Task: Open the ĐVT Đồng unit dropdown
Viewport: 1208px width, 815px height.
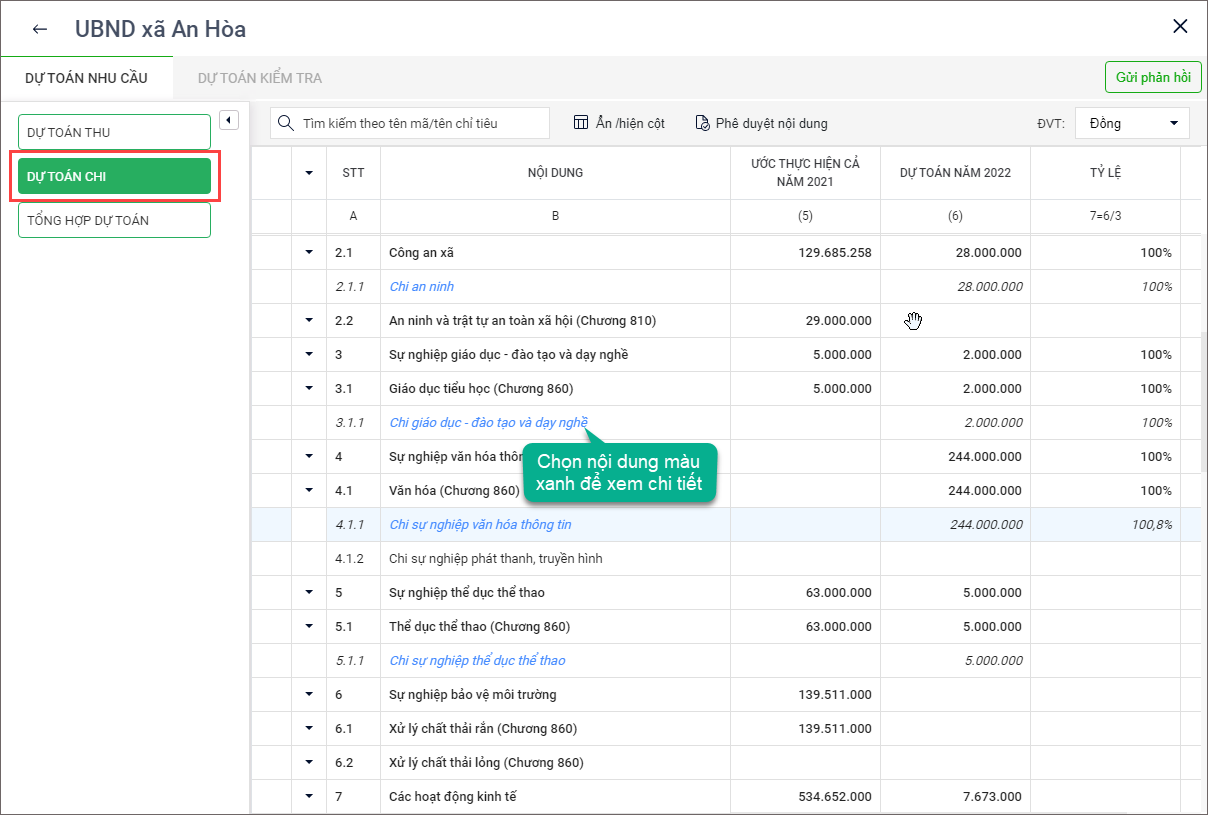Action: point(1132,123)
